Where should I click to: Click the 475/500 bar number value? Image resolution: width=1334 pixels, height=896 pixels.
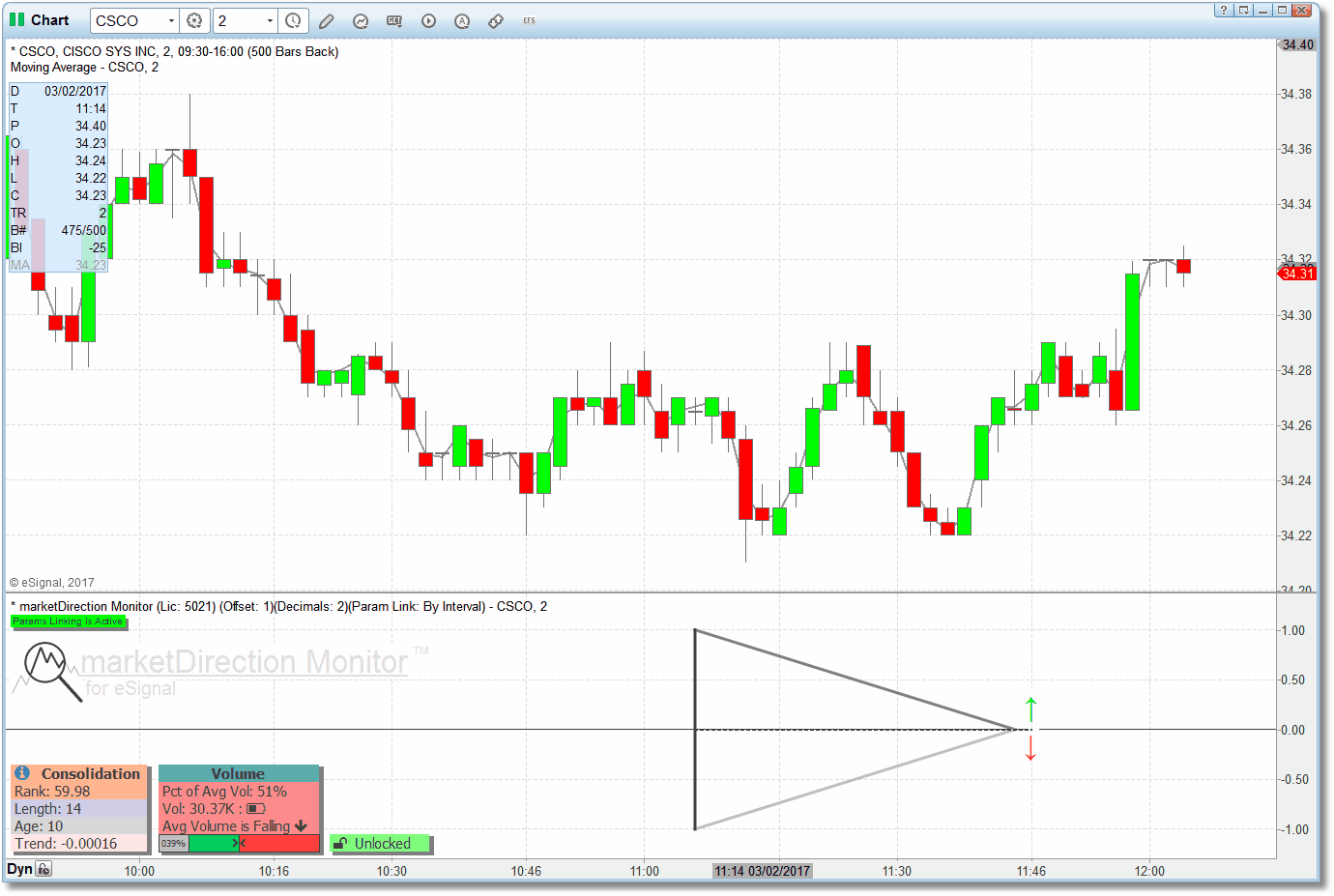tap(84, 230)
